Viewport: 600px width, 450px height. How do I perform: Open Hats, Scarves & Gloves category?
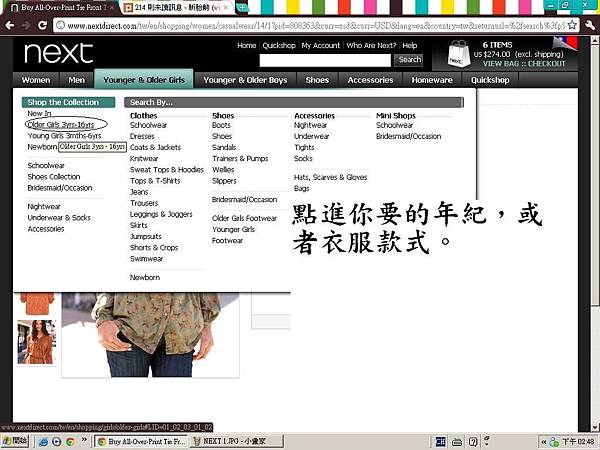click(331, 177)
